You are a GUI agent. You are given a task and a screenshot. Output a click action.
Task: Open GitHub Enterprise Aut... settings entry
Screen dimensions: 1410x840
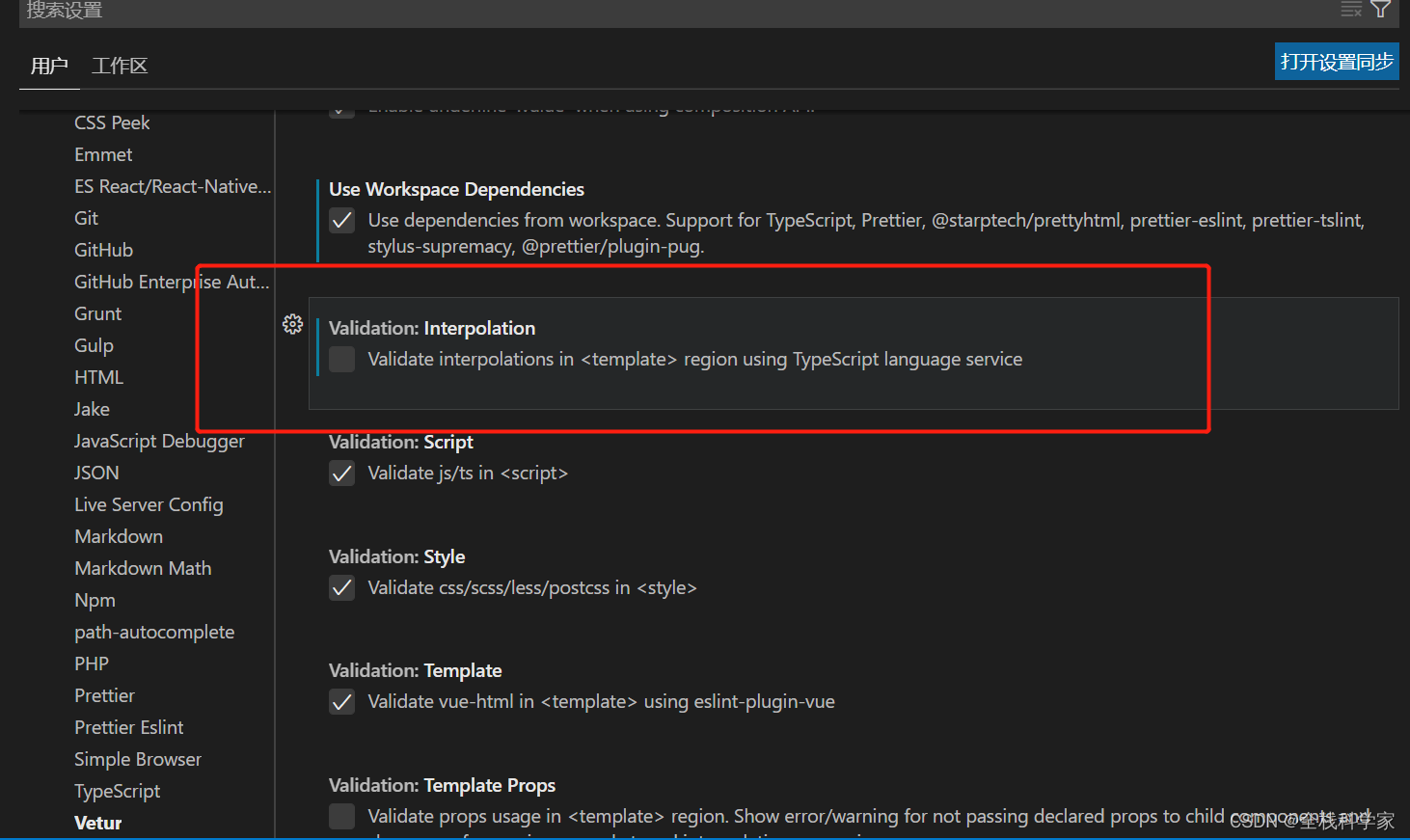172,282
